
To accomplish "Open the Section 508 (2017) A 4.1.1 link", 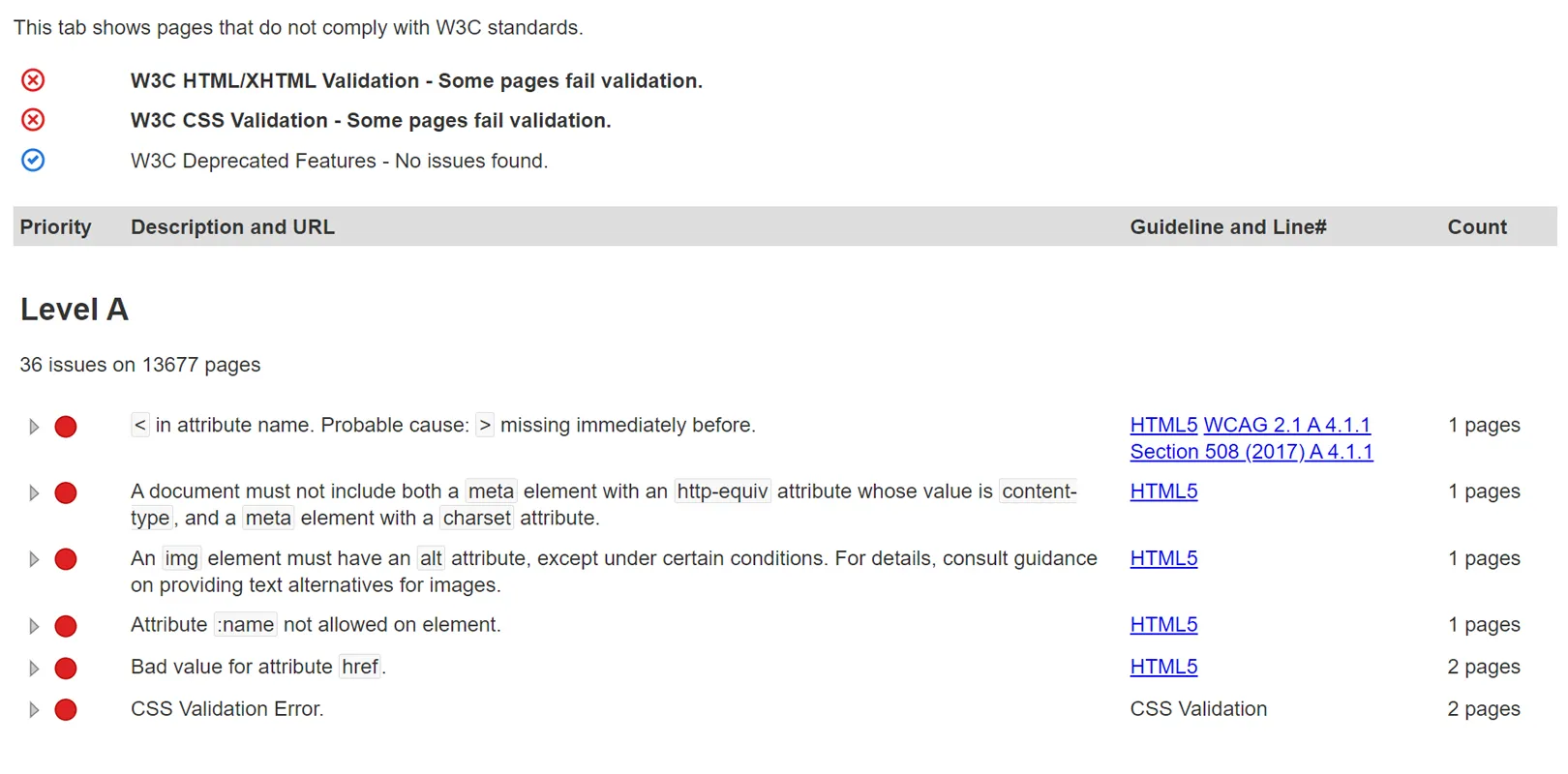I will click(x=1251, y=452).
